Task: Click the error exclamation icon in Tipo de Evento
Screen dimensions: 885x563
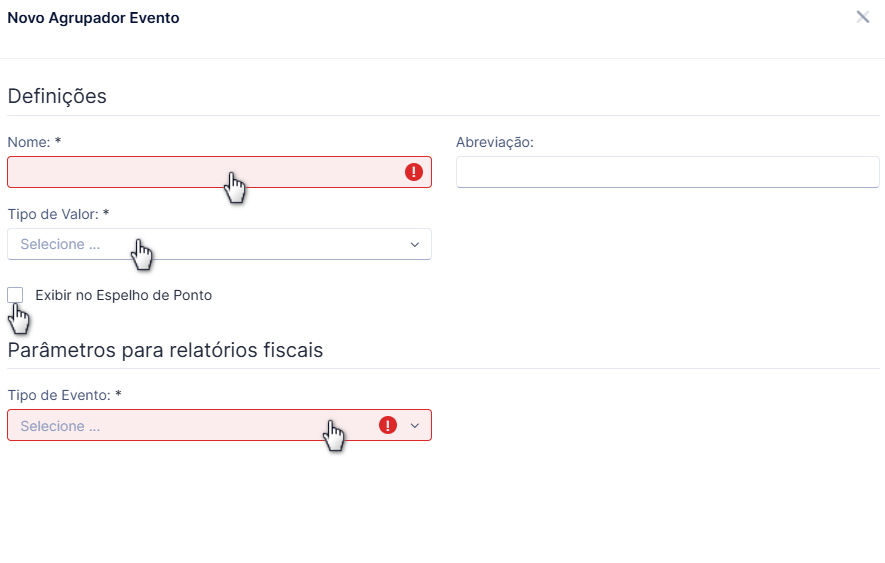Action: point(388,425)
